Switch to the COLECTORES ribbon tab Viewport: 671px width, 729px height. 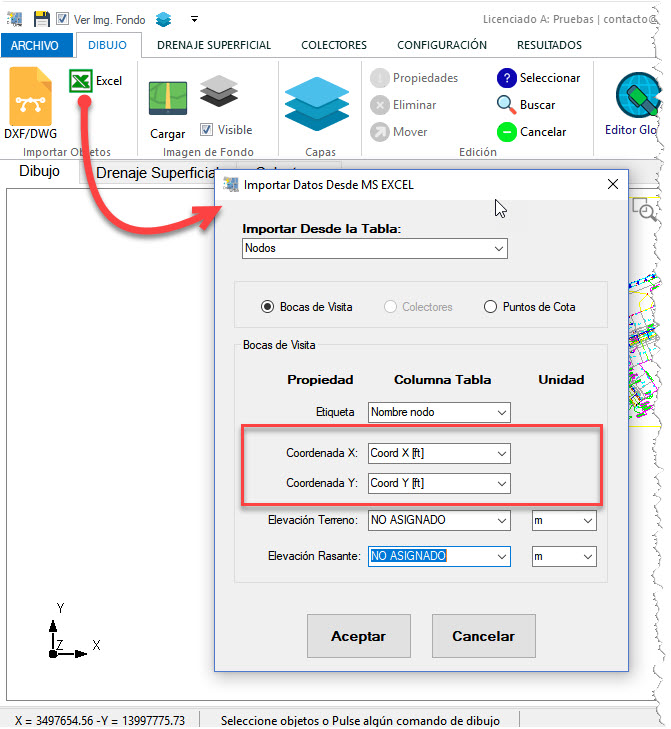click(334, 45)
